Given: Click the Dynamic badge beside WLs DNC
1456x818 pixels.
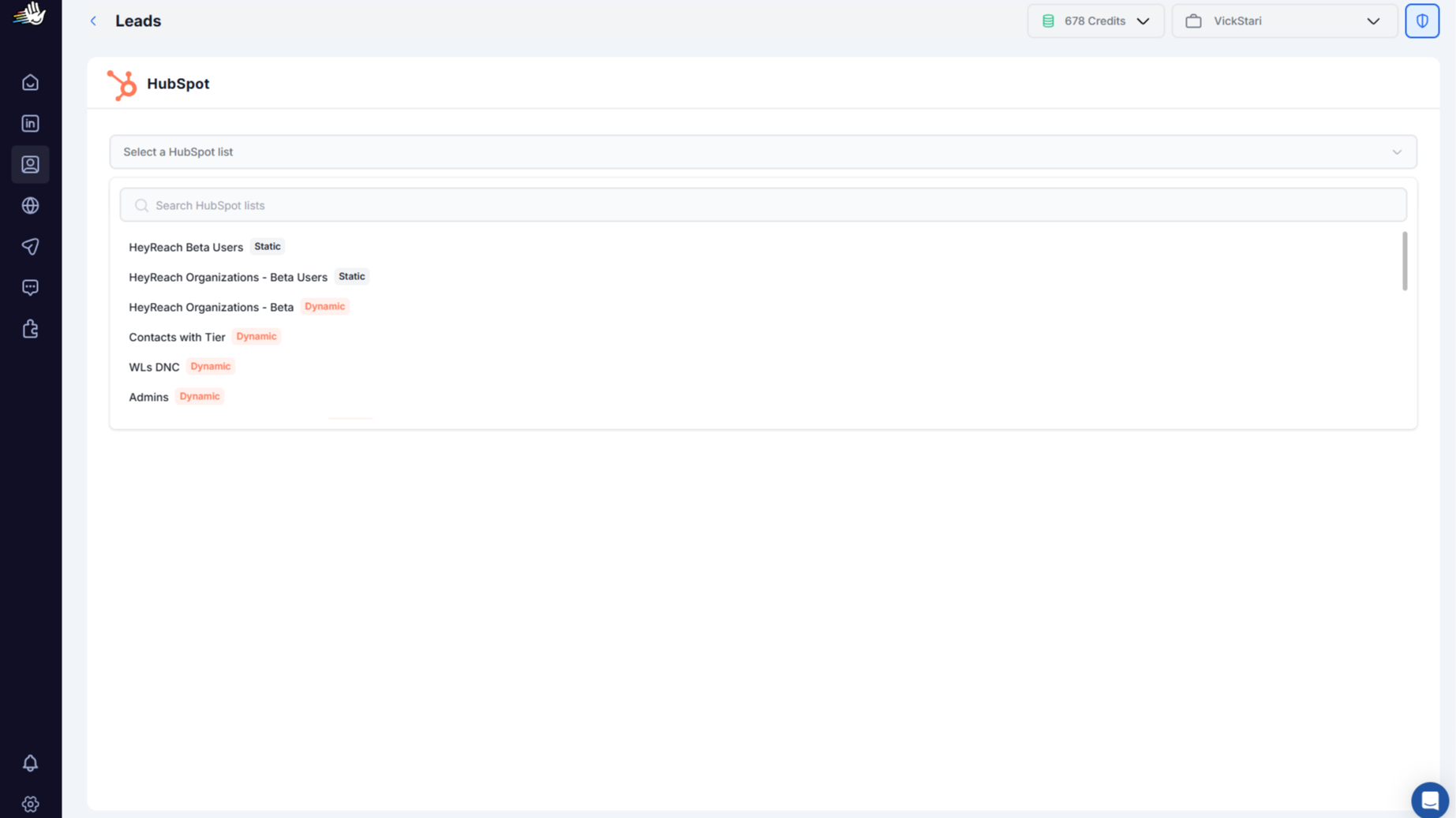Looking at the screenshot, I should click(x=211, y=367).
